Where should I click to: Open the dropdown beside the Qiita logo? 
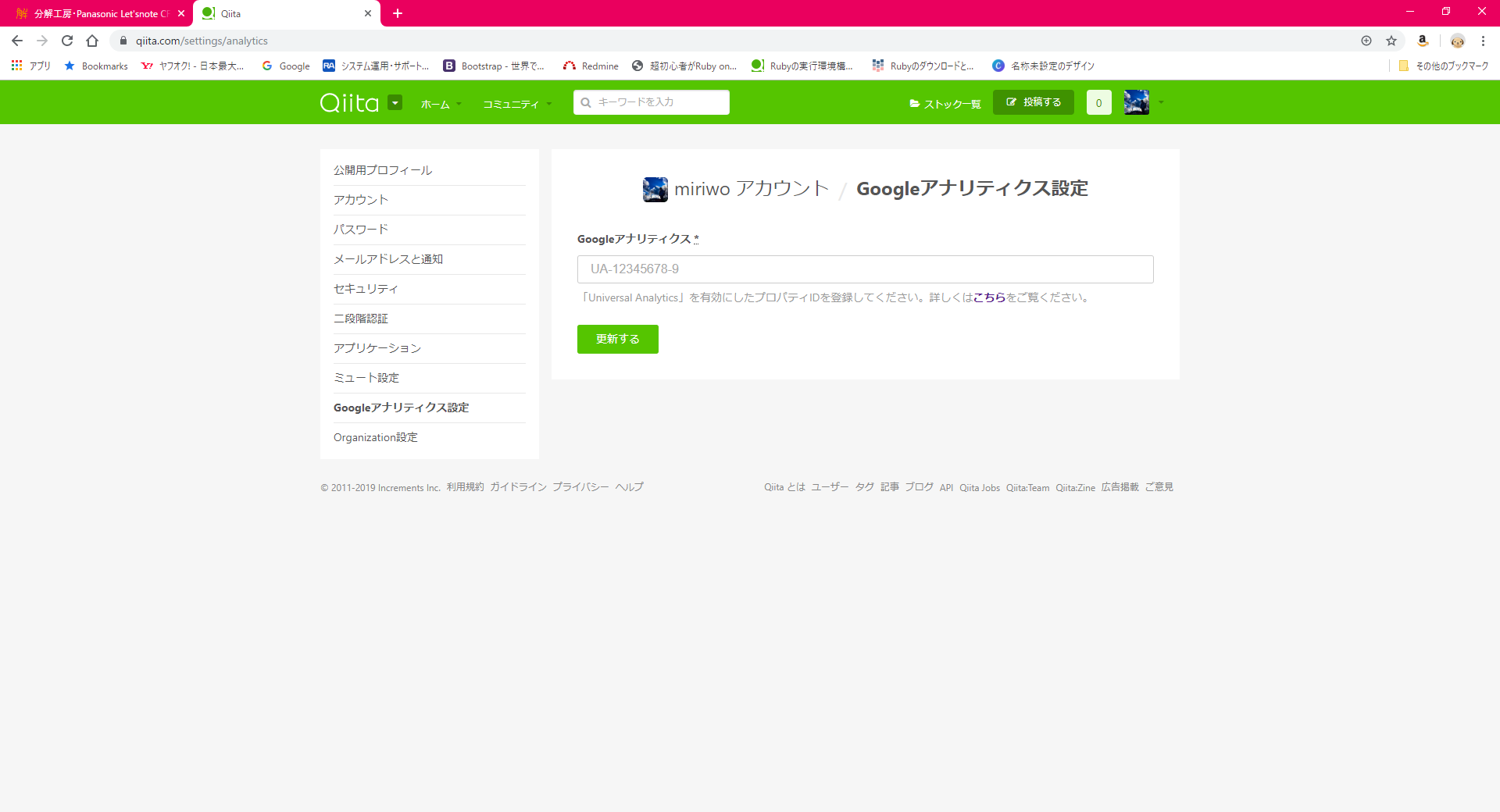[395, 102]
